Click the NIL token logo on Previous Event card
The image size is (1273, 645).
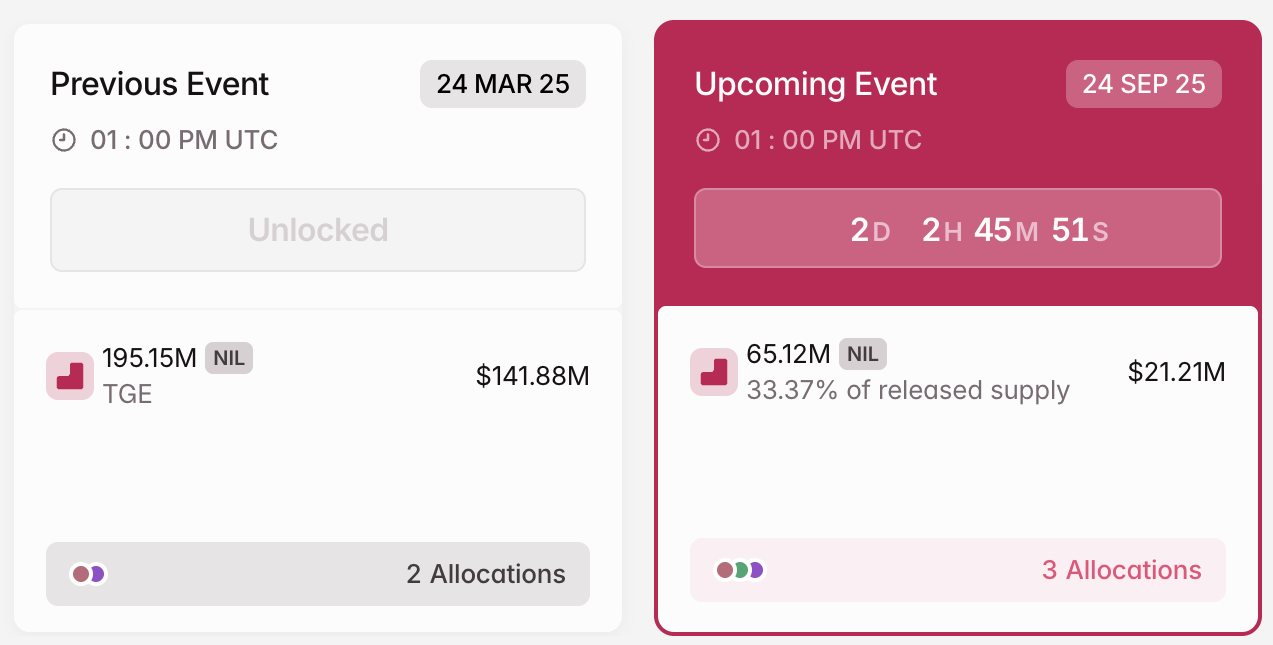pos(70,375)
